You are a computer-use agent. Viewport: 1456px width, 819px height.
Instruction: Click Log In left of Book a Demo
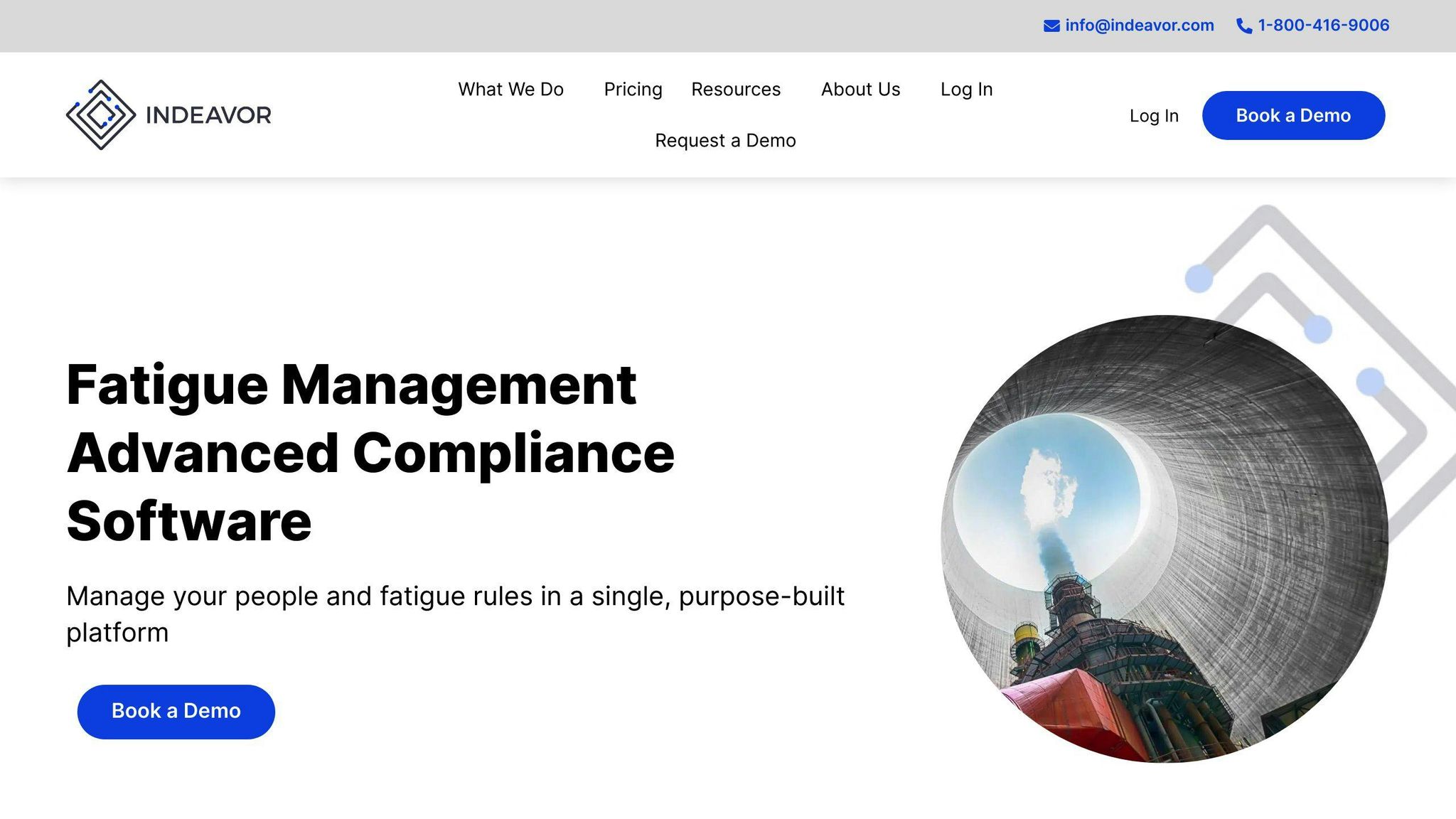(x=1154, y=116)
